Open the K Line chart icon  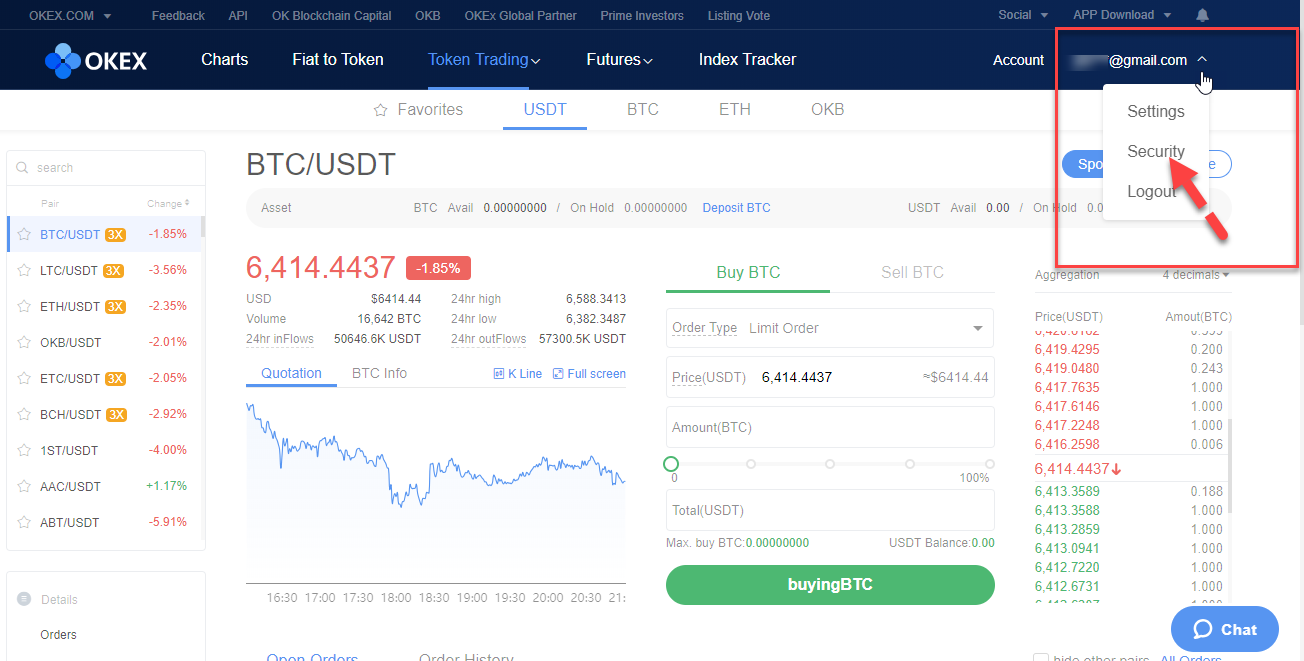click(x=499, y=374)
